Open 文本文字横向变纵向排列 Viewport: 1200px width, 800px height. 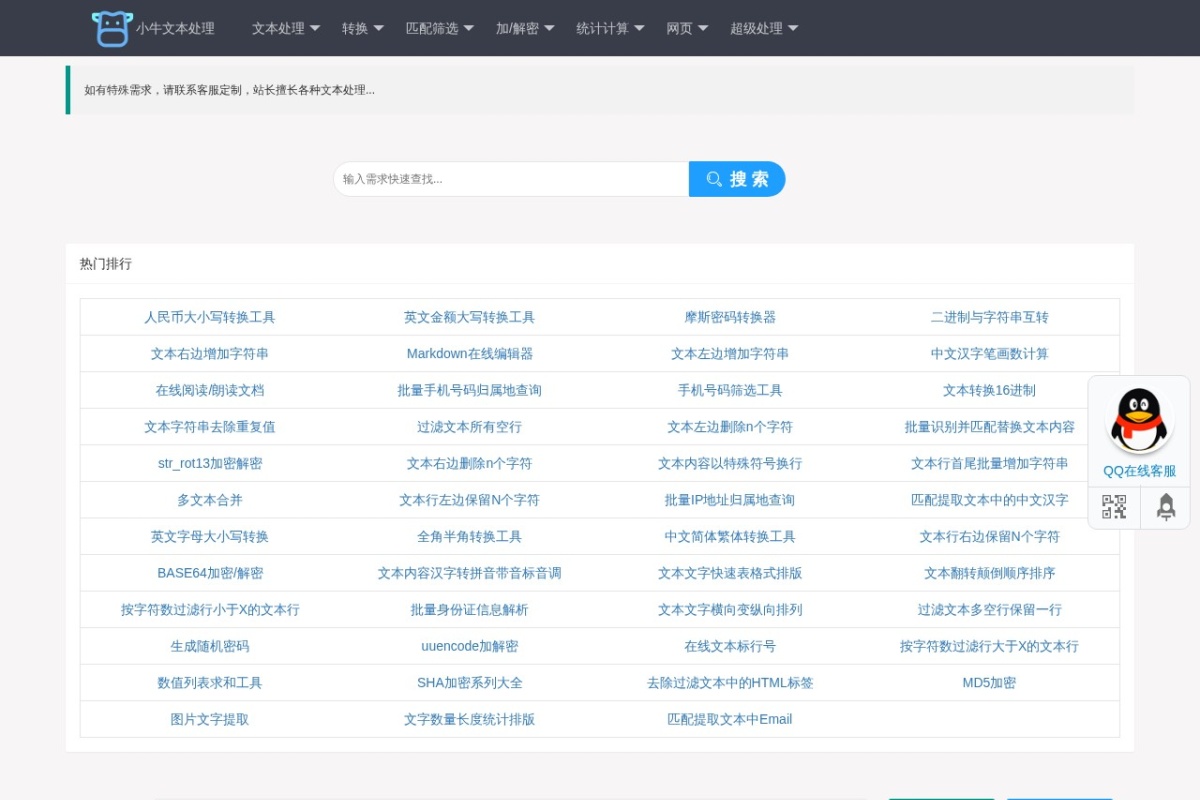pyautogui.click(x=730, y=609)
